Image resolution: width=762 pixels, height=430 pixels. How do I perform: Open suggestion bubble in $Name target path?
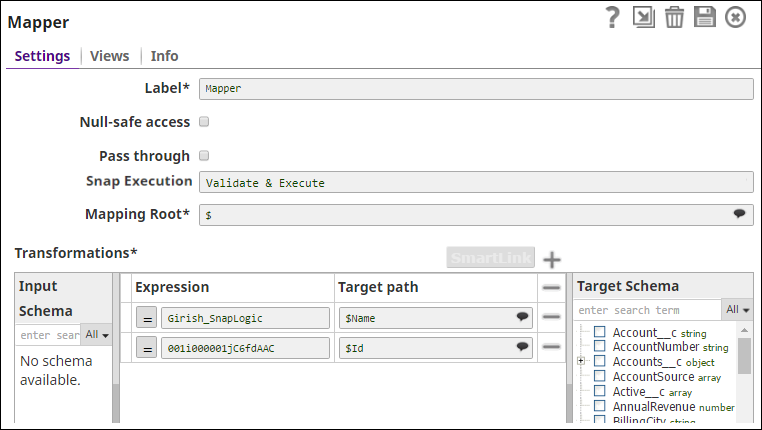click(522, 317)
